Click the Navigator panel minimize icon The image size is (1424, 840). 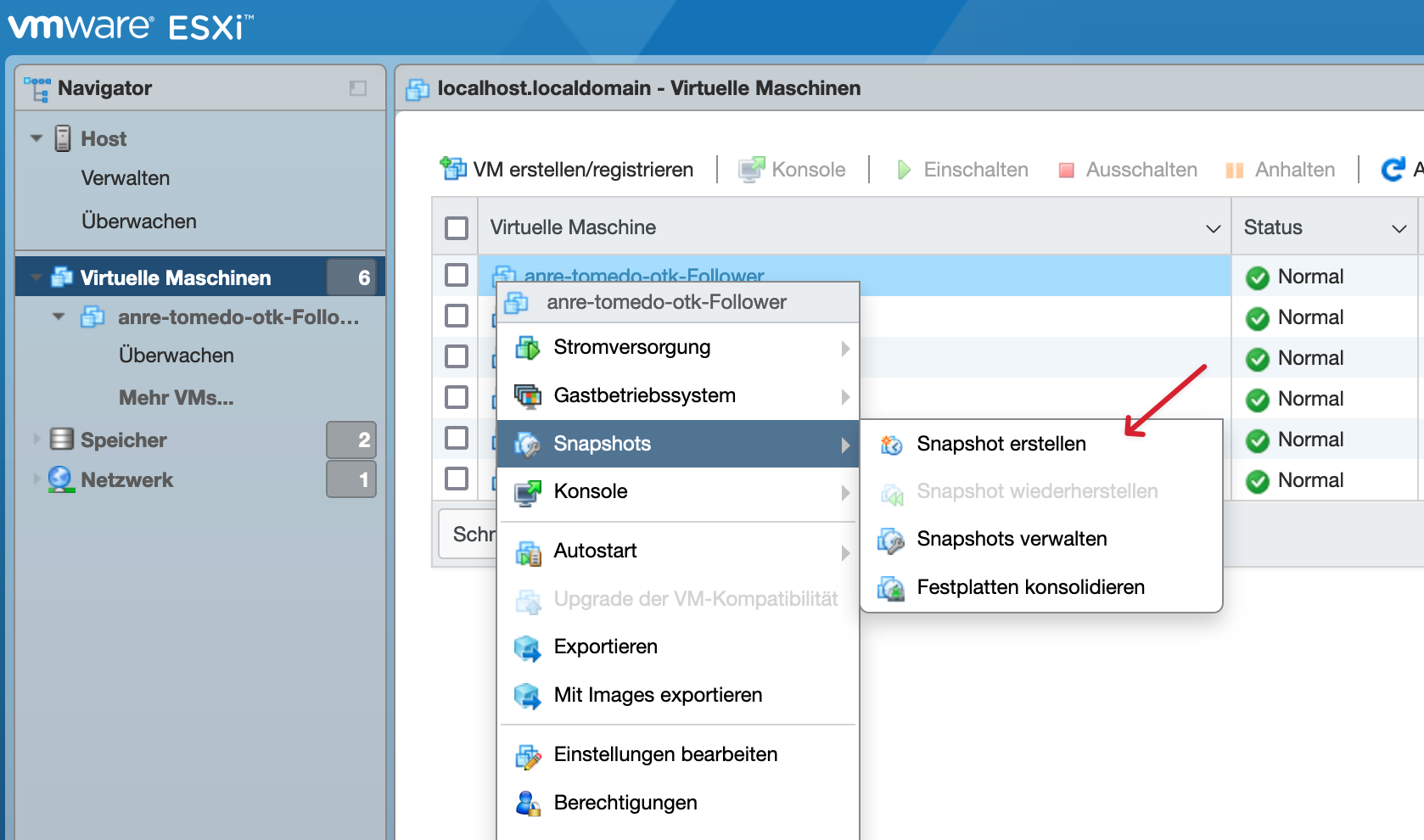[x=358, y=88]
